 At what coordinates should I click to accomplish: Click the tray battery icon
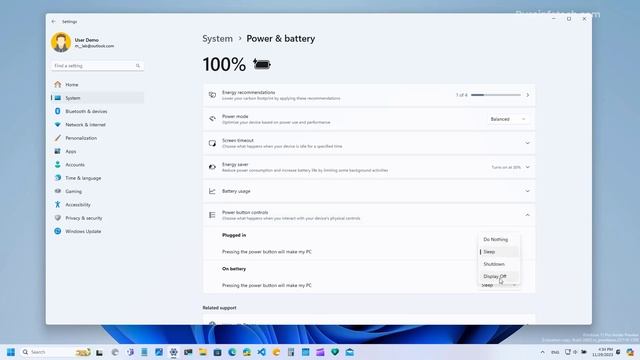click(x=584, y=352)
